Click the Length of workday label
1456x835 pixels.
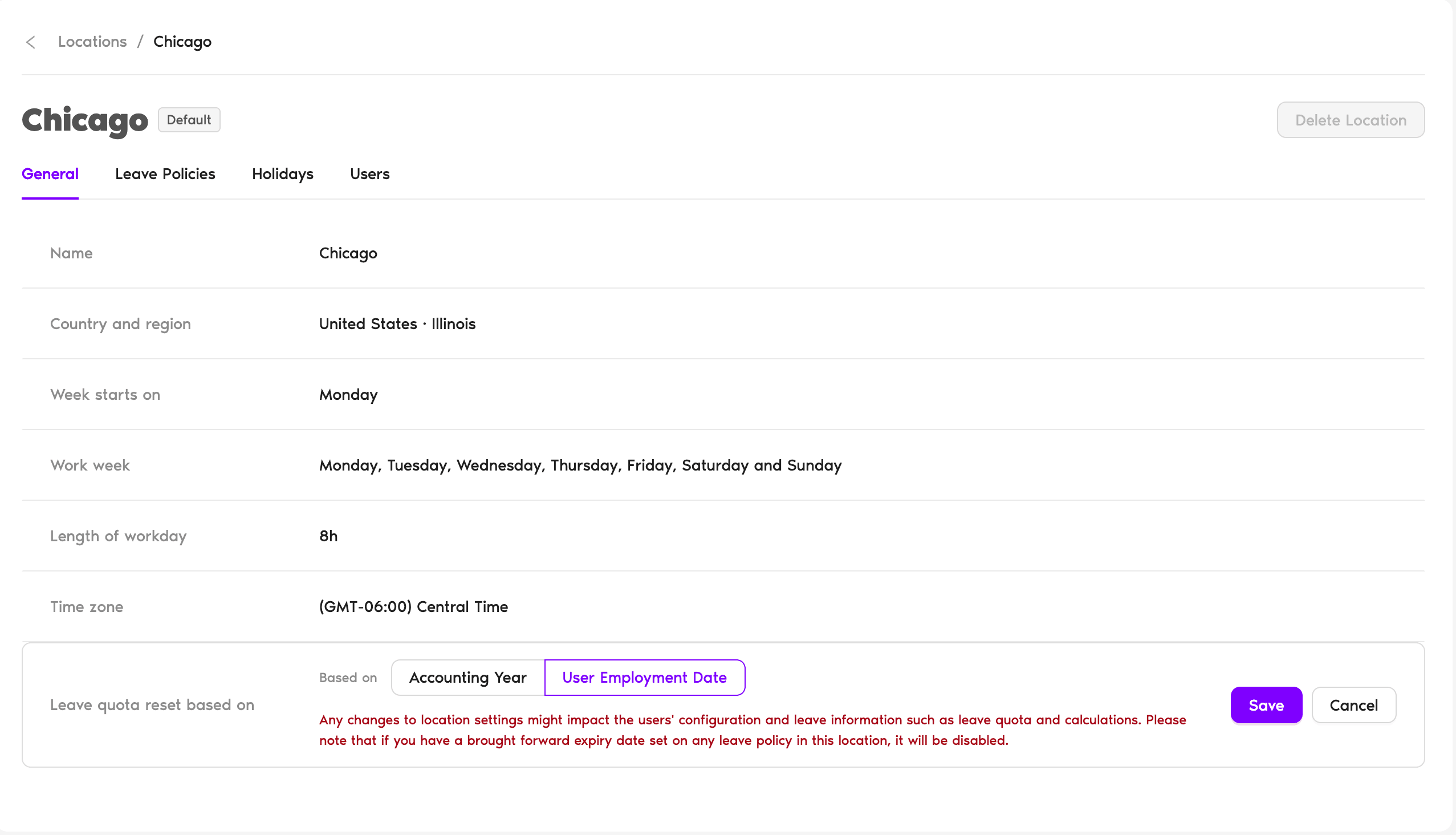[x=118, y=536]
